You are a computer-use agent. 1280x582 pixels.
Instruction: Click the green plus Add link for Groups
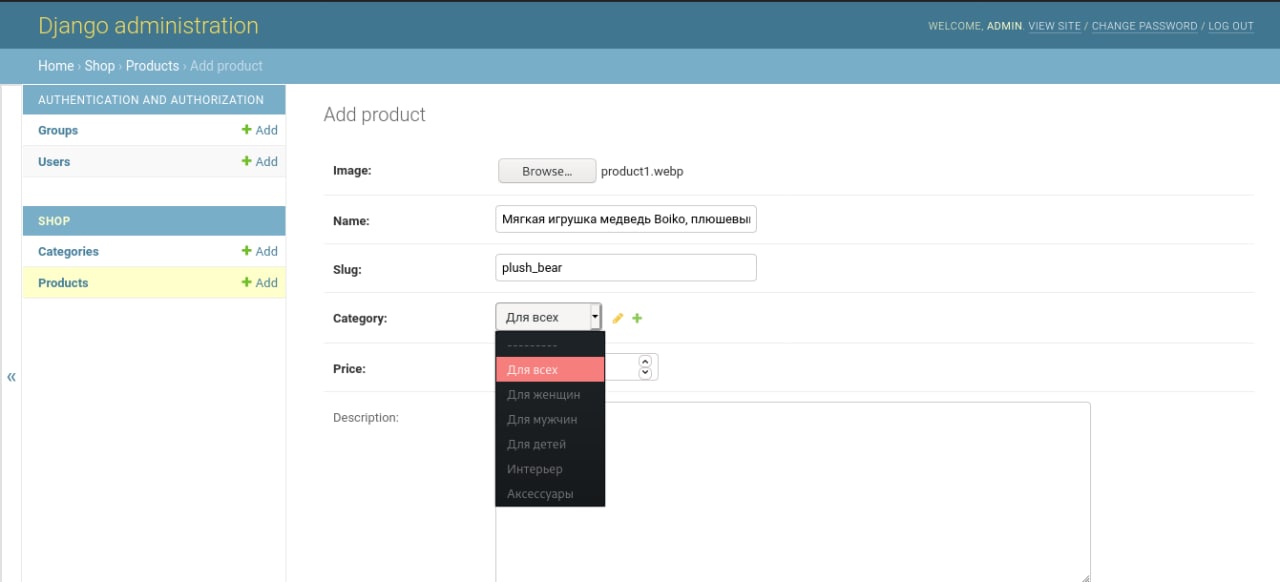point(260,130)
